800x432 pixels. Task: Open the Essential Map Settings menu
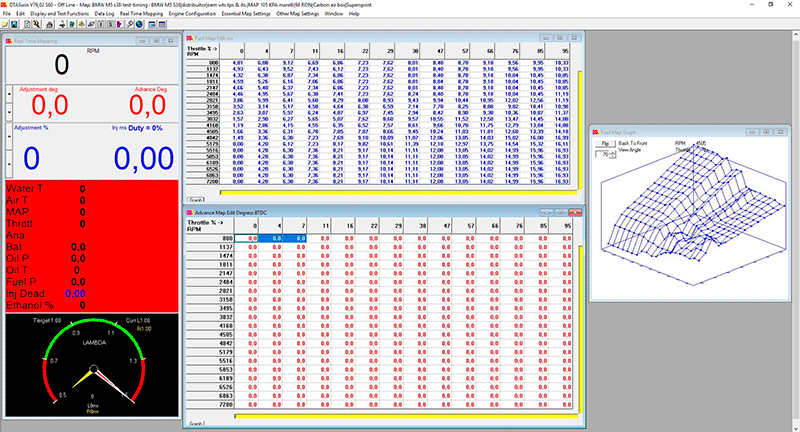click(x=246, y=14)
